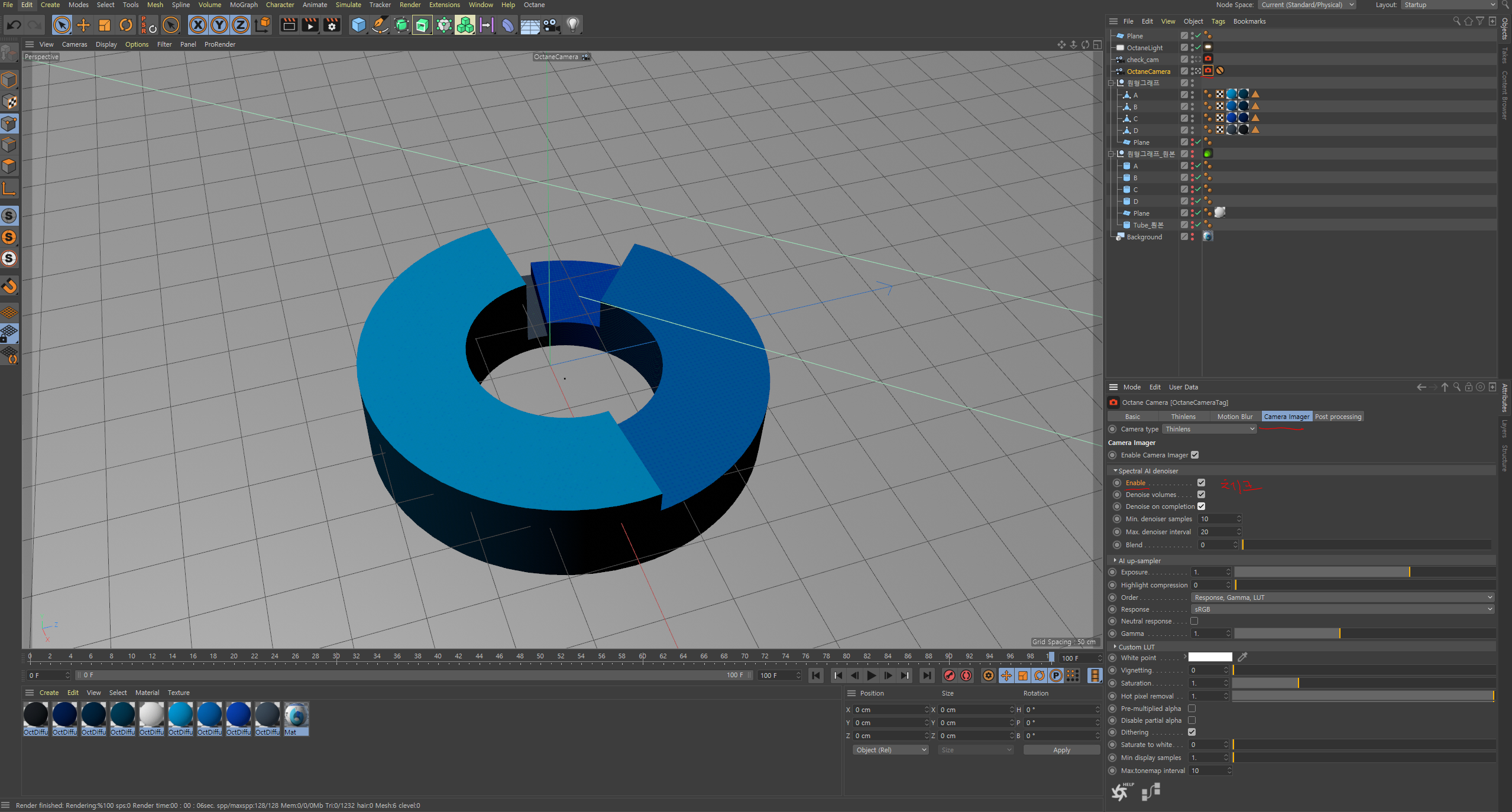Click Min. denoiser samples input field

[x=1218, y=519]
